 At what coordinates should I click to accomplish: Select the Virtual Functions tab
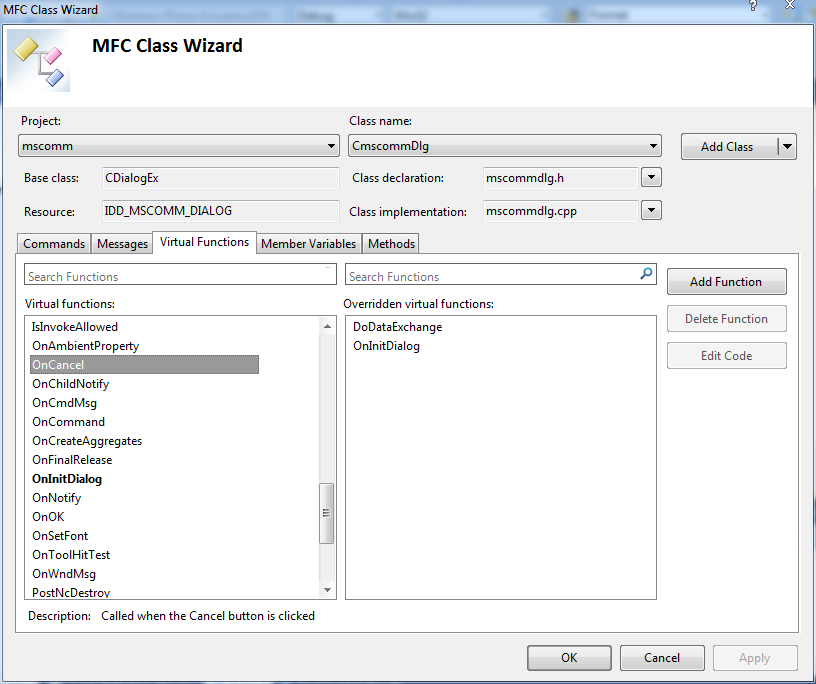point(205,242)
